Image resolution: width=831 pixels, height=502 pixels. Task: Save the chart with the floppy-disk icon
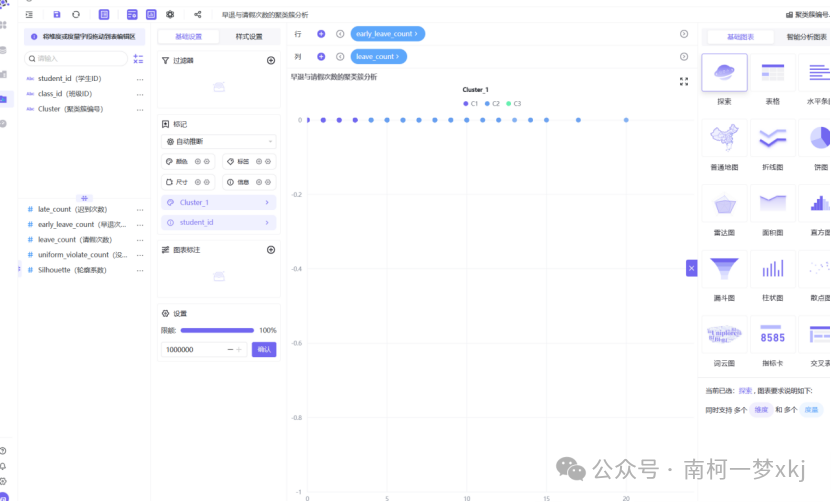(x=57, y=14)
